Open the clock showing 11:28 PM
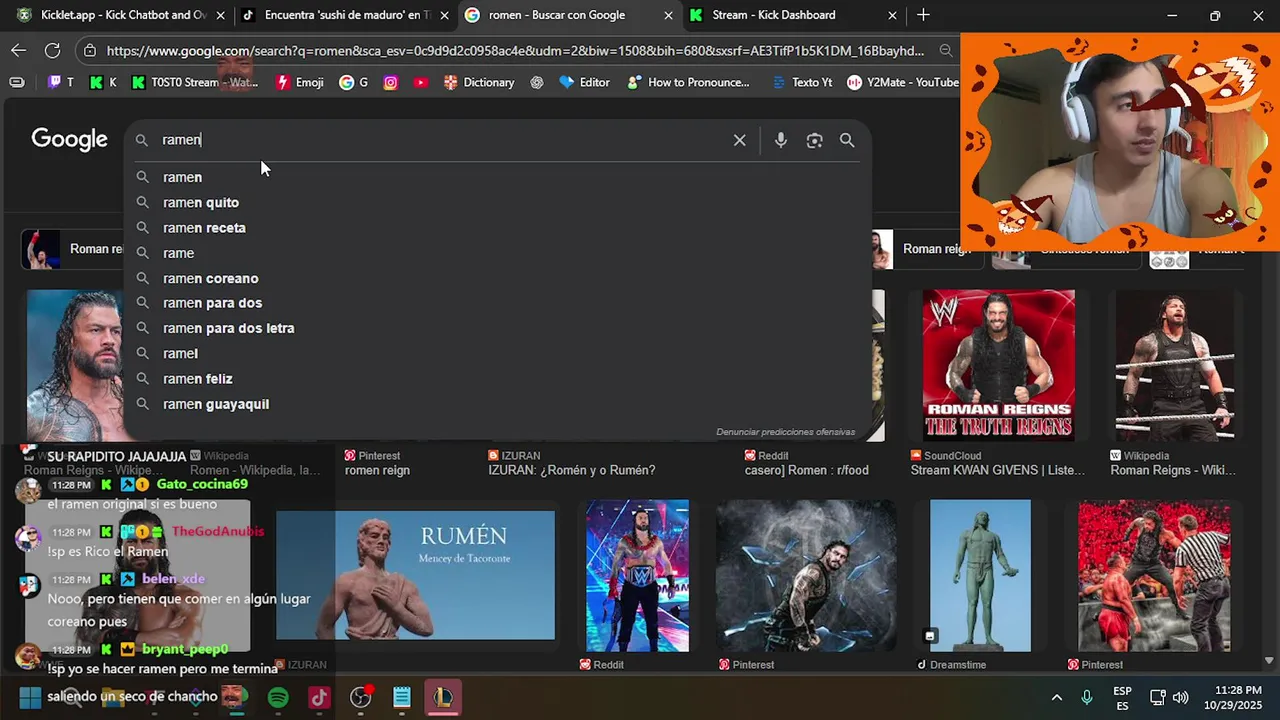Image resolution: width=1280 pixels, height=720 pixels. coord(1232,697)
